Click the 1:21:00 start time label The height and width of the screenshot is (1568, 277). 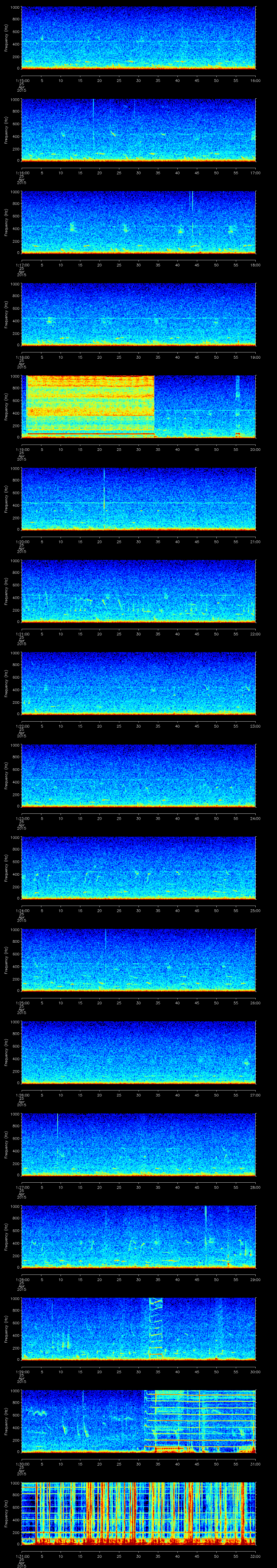point(22,634)
